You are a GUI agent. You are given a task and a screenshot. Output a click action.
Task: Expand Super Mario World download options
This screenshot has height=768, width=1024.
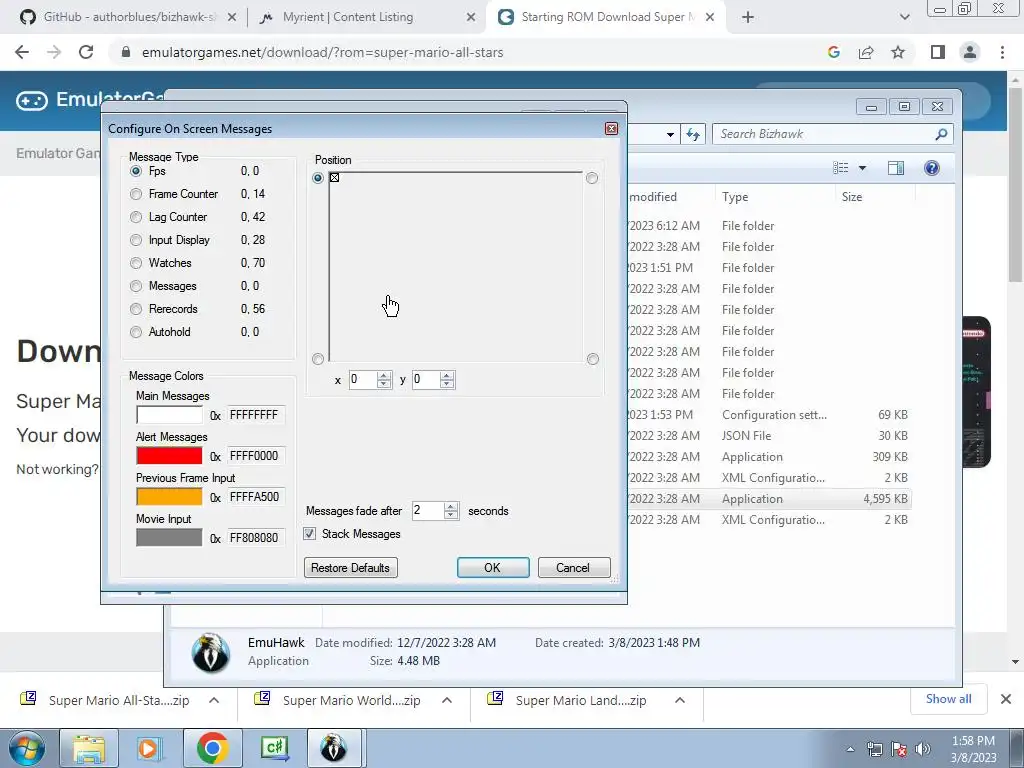pyautogui.click(x=447, y=700)
